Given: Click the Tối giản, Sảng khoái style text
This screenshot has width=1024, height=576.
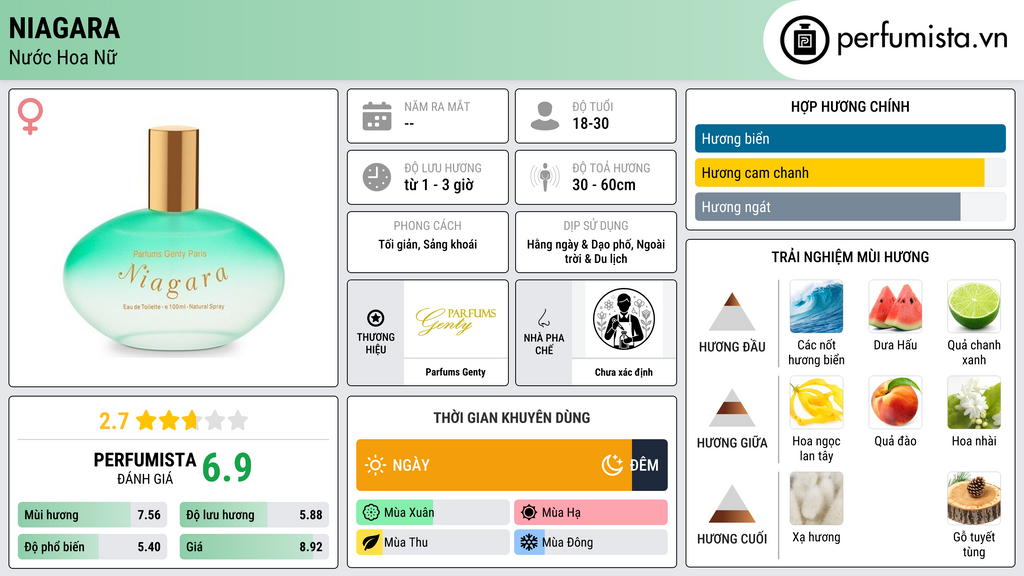Looking at the screenshot, I should coord(428,244).
